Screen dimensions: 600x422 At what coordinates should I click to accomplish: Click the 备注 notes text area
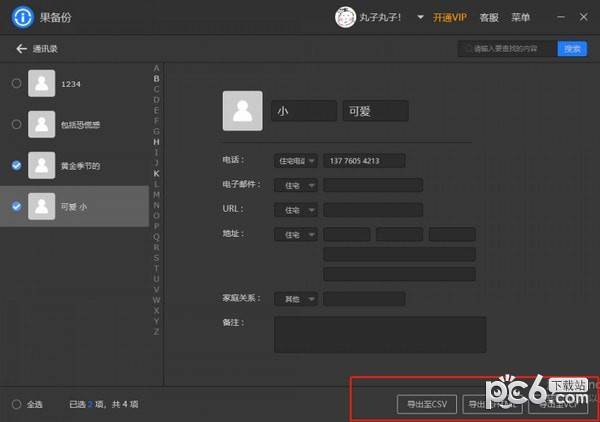pos(380,334)
